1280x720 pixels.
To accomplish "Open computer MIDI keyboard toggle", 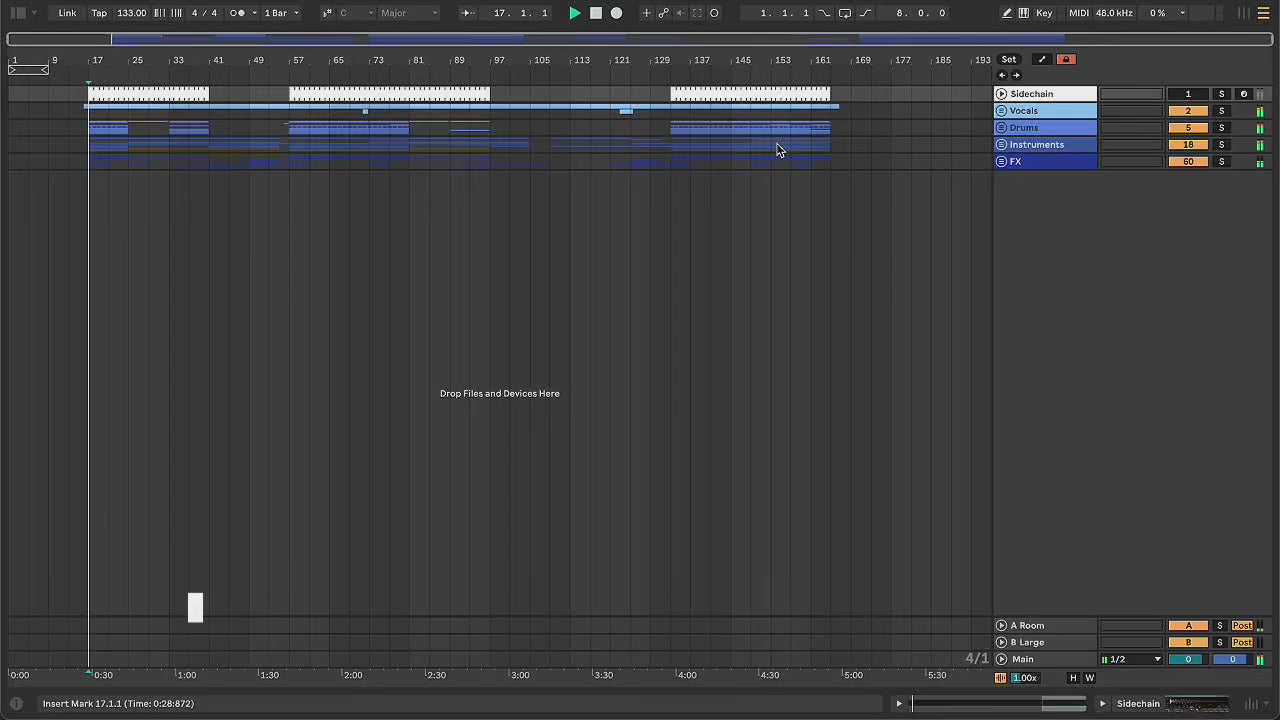I will click(x=1024, y=13).
